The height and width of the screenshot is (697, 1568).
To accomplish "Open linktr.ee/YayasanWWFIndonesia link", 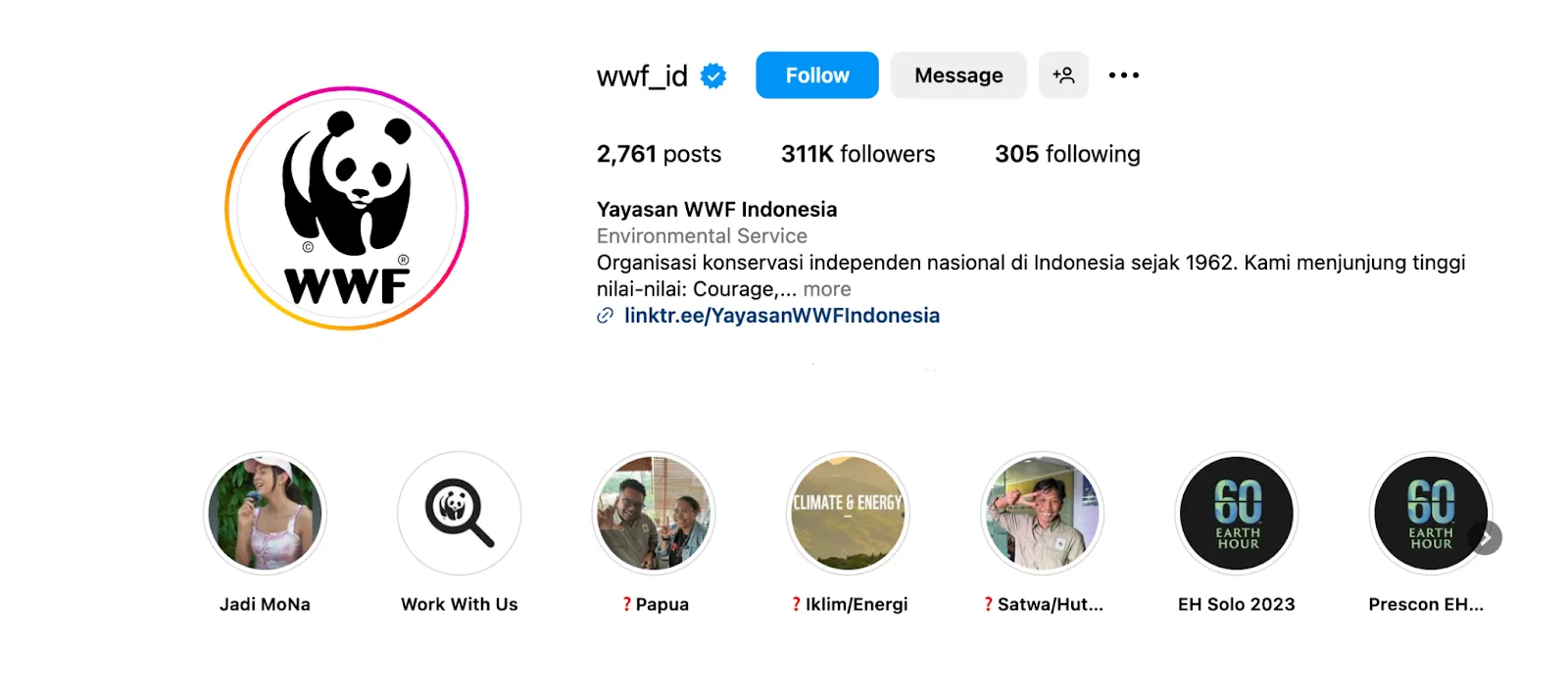I will click(782, 316).
